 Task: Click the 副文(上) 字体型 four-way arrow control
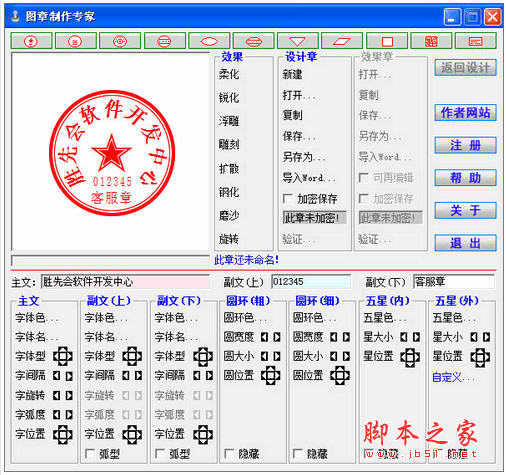pyautogui.click(x=132, y=356)
